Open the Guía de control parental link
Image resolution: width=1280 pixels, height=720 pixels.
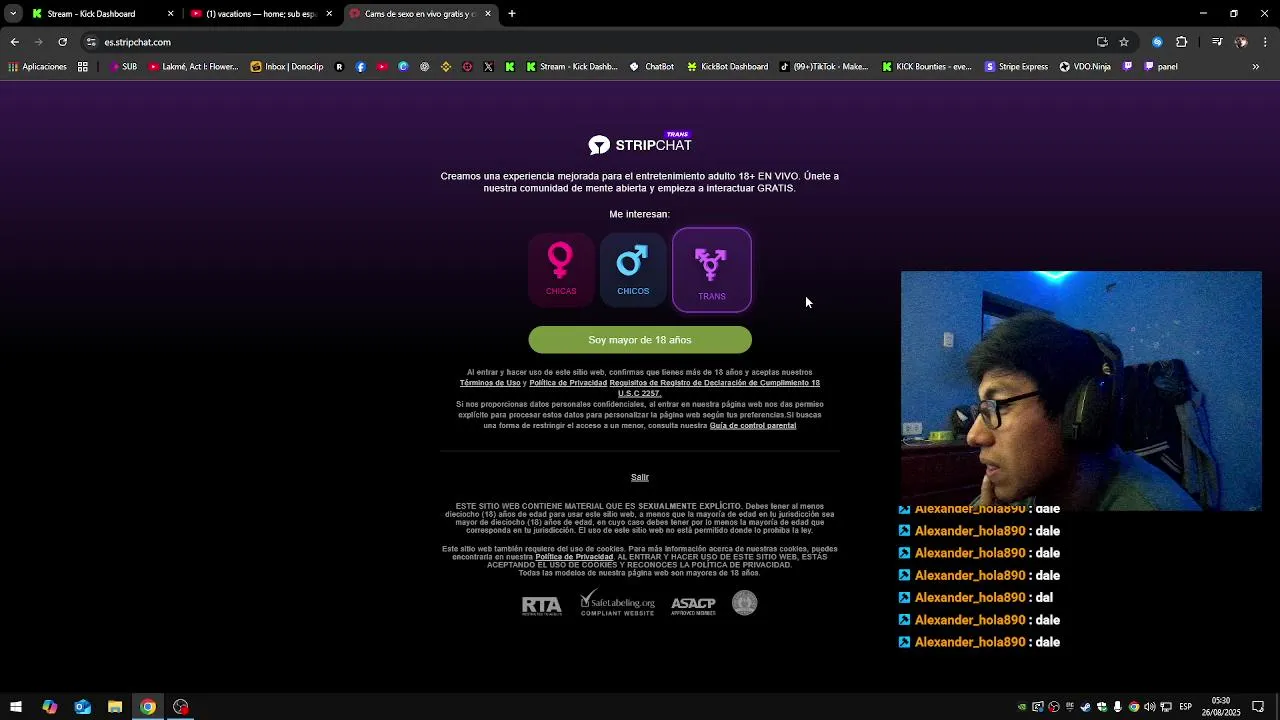753,426
